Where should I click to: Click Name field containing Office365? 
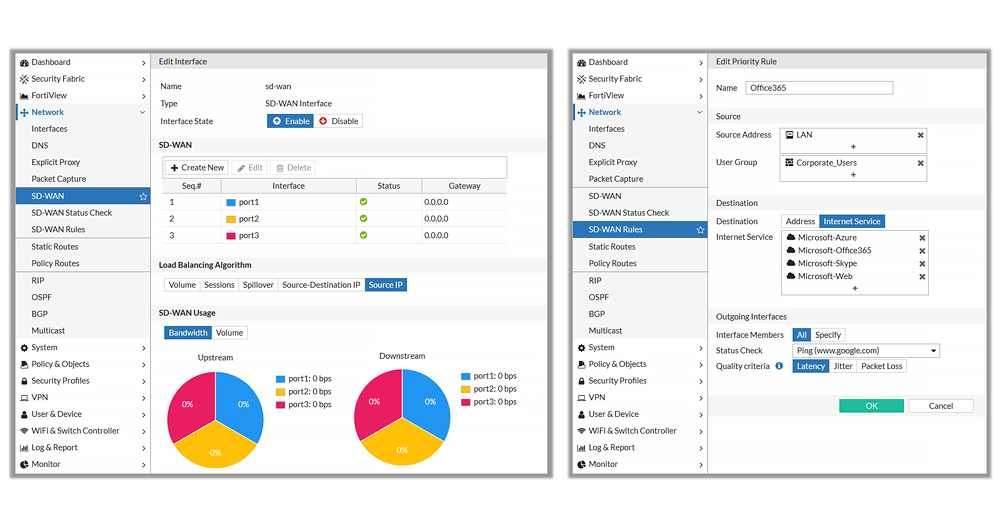click(x=819, y=88)
